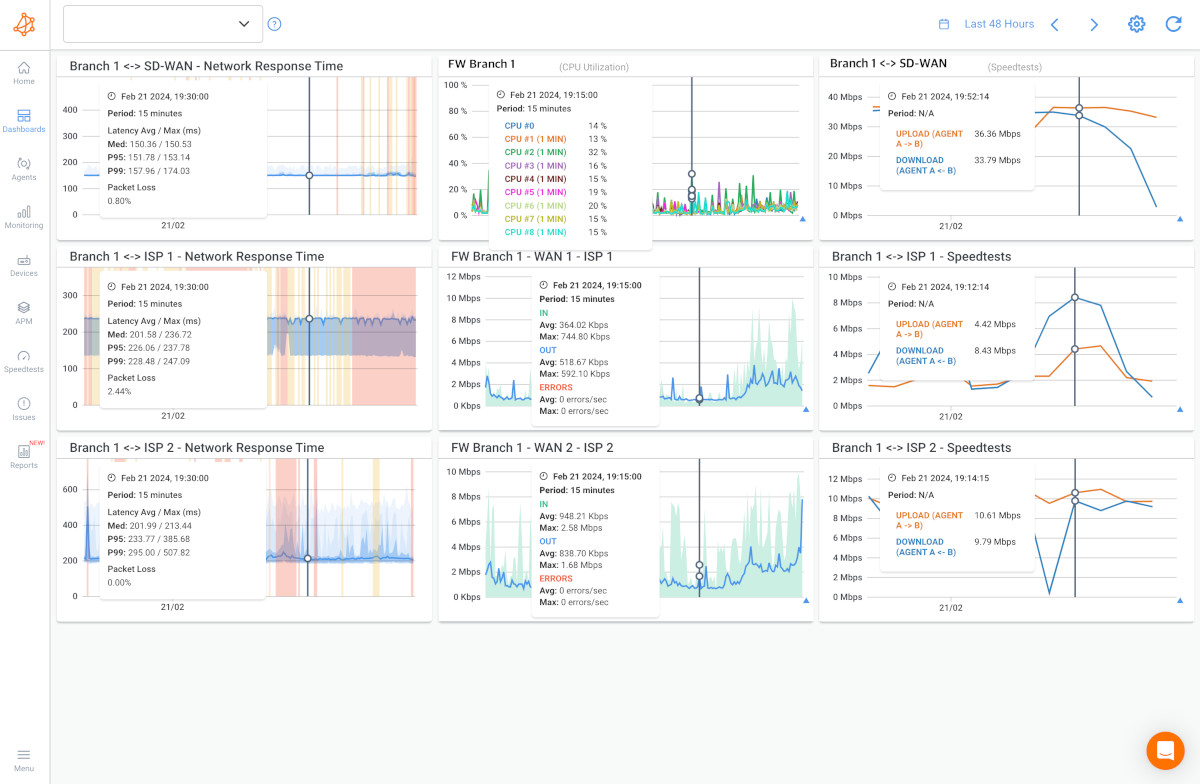The width and height of the screenshot is (1200, 784).
Task: Open the Last 48 Hours time range selector
Action: pos(1000,23)
